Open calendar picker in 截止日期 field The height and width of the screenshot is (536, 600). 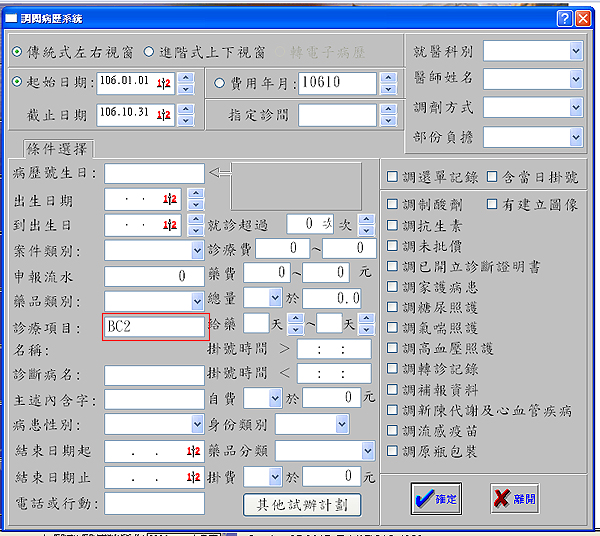click(165, 115)
